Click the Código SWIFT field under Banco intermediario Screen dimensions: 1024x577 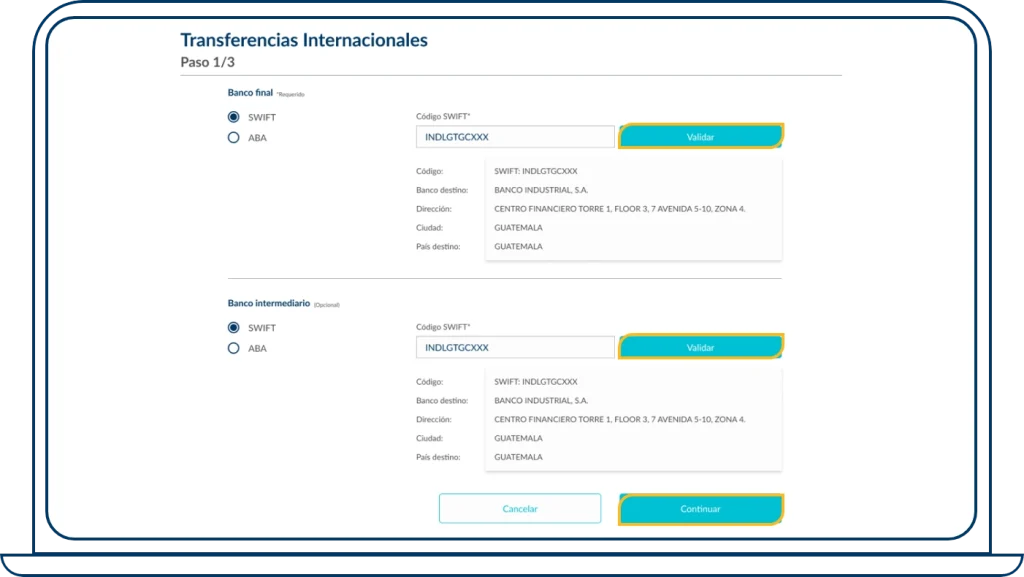pyautogui.click(x=514, y=346)
